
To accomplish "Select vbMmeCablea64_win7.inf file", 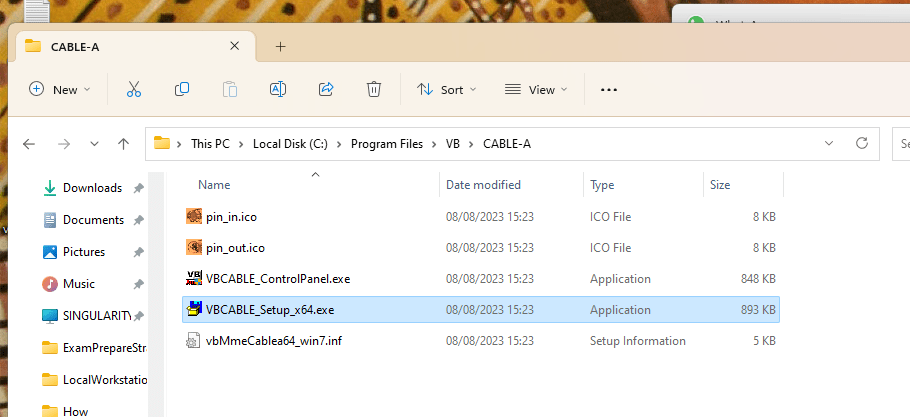I will pyautogui.click(x=481, y=340).
